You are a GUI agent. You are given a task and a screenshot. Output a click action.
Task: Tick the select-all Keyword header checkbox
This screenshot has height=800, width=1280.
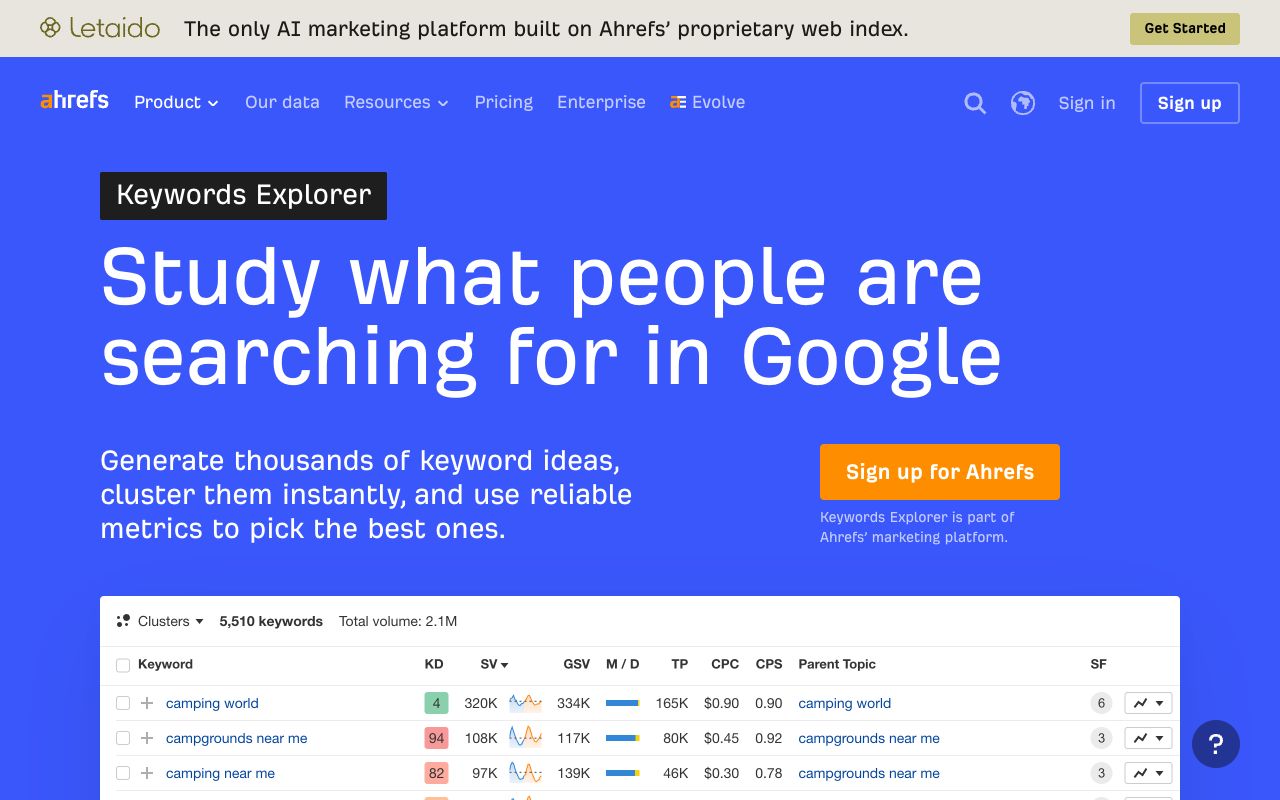123,665
